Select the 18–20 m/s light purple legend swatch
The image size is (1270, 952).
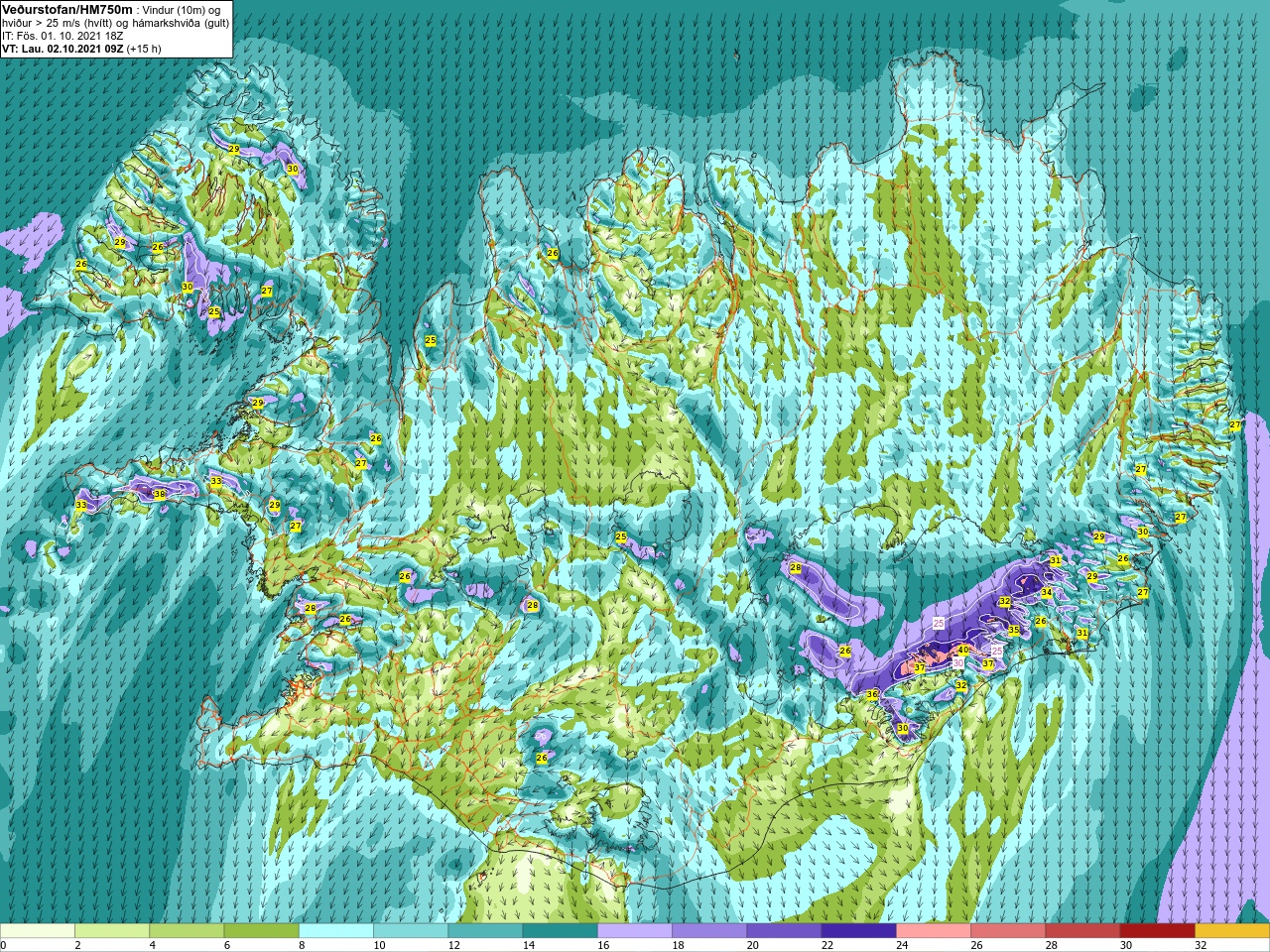709,931
